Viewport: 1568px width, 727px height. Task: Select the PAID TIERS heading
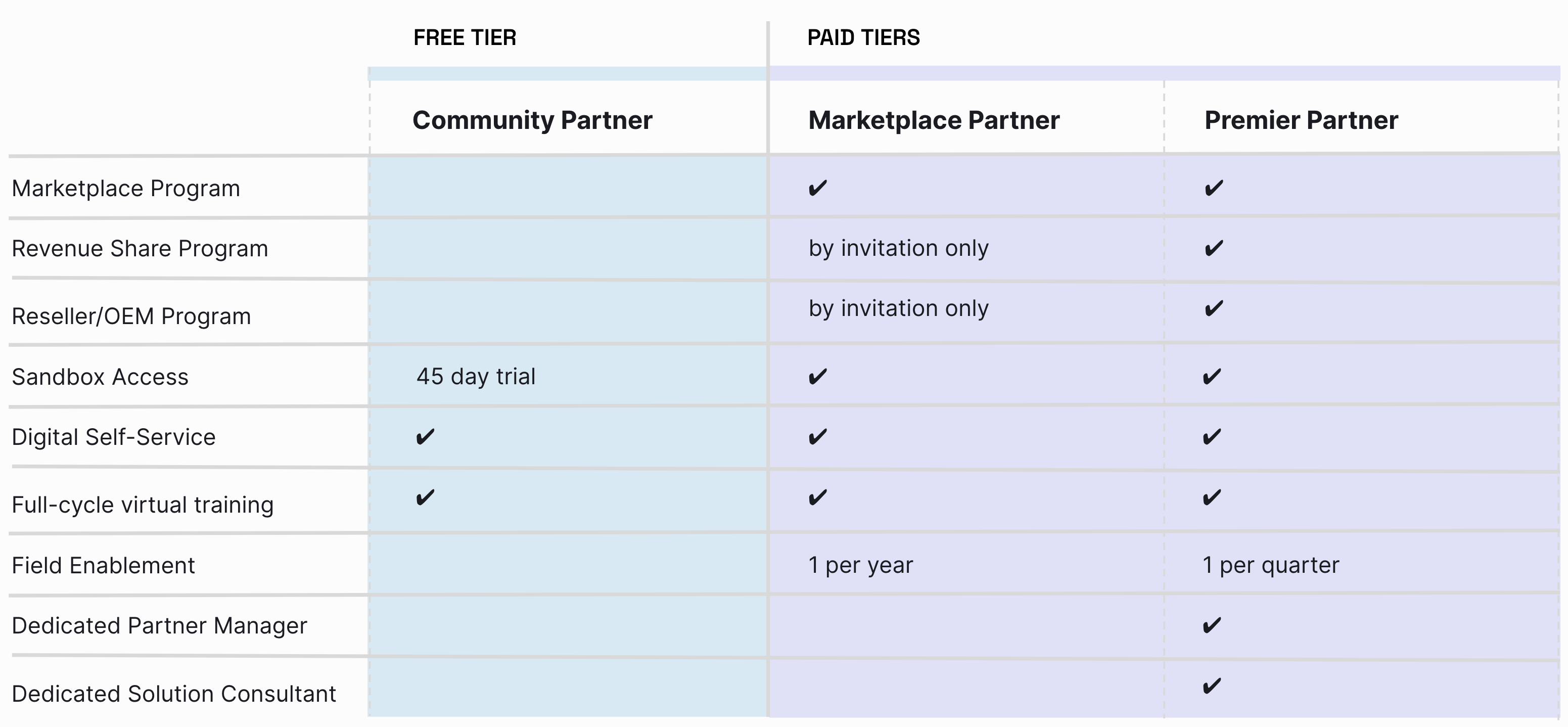[x=863, y=38]
